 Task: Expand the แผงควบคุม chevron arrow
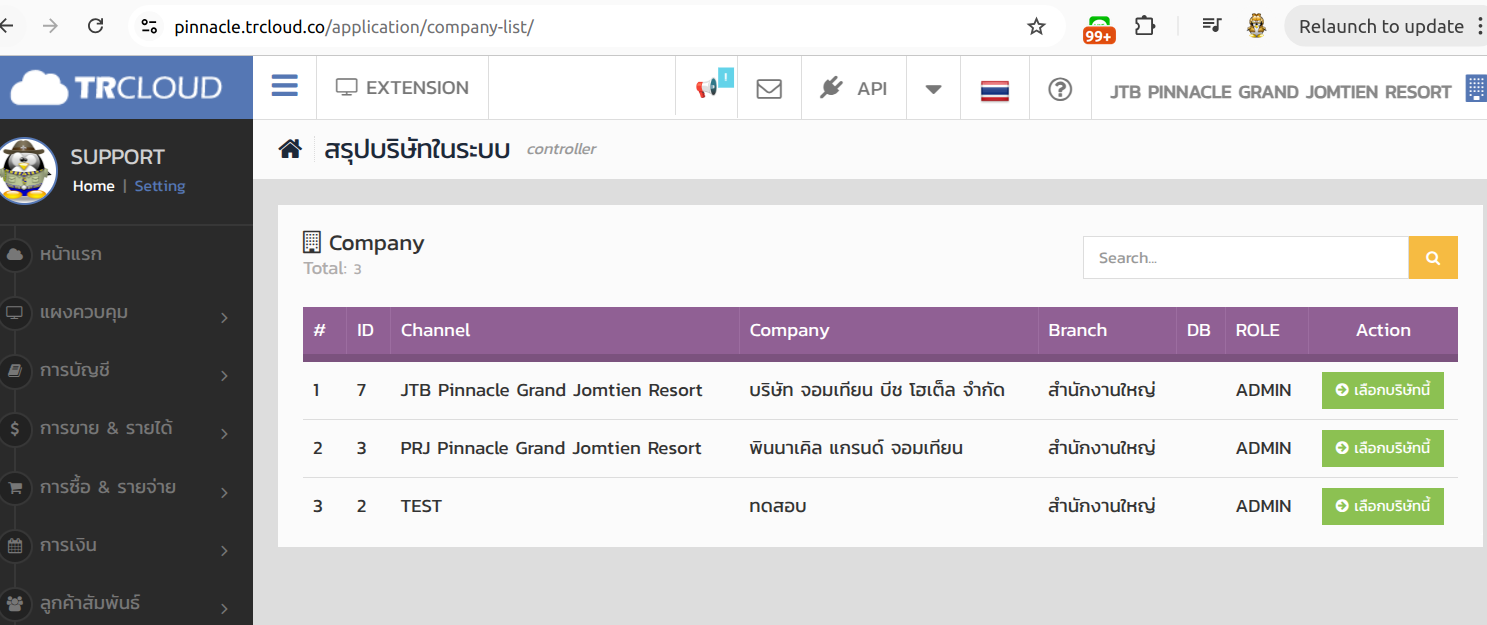224,318
